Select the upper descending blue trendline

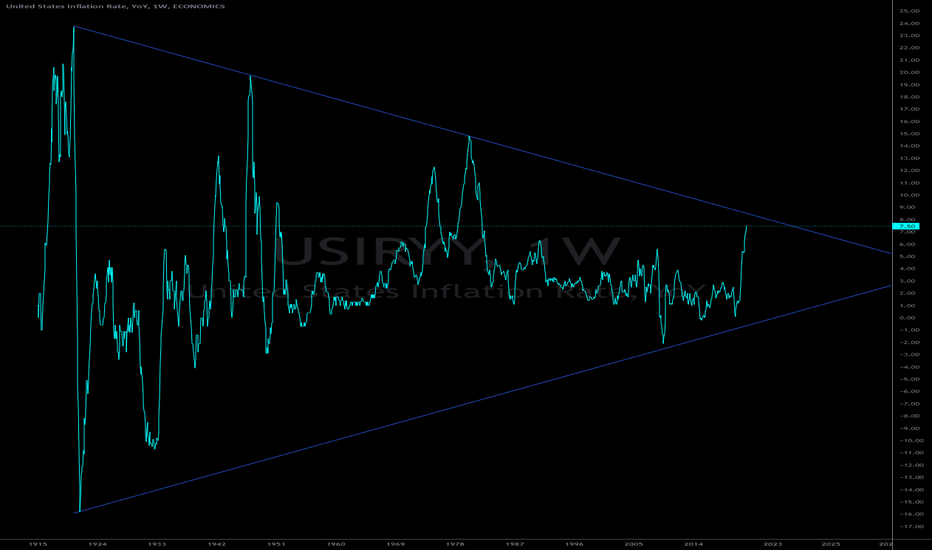(481, 140)
